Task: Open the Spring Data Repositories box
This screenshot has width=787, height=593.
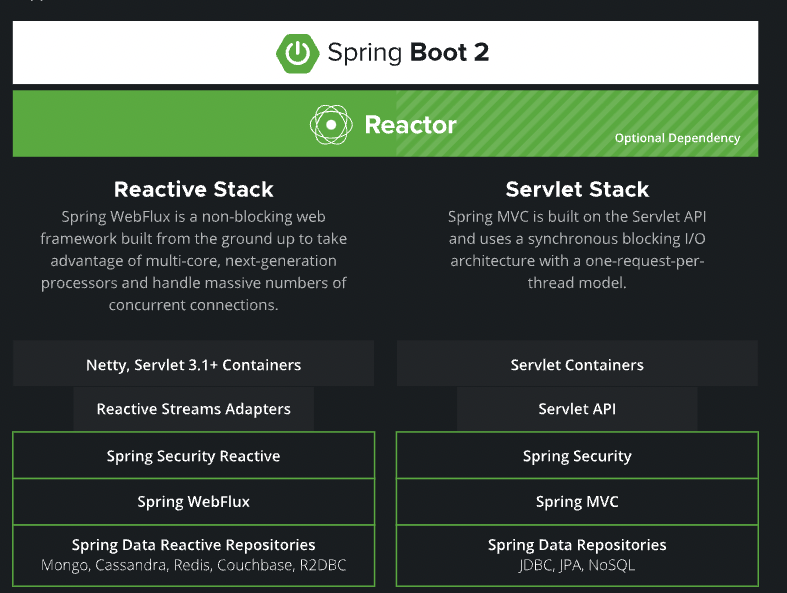Action: tap(577, 555)
